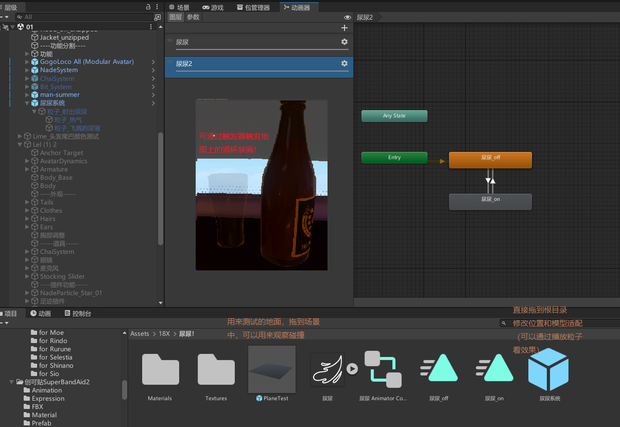Viewport: 620px width, 427px height.
Task: Click the hierarchy lock icon
Action: [148, 7]
